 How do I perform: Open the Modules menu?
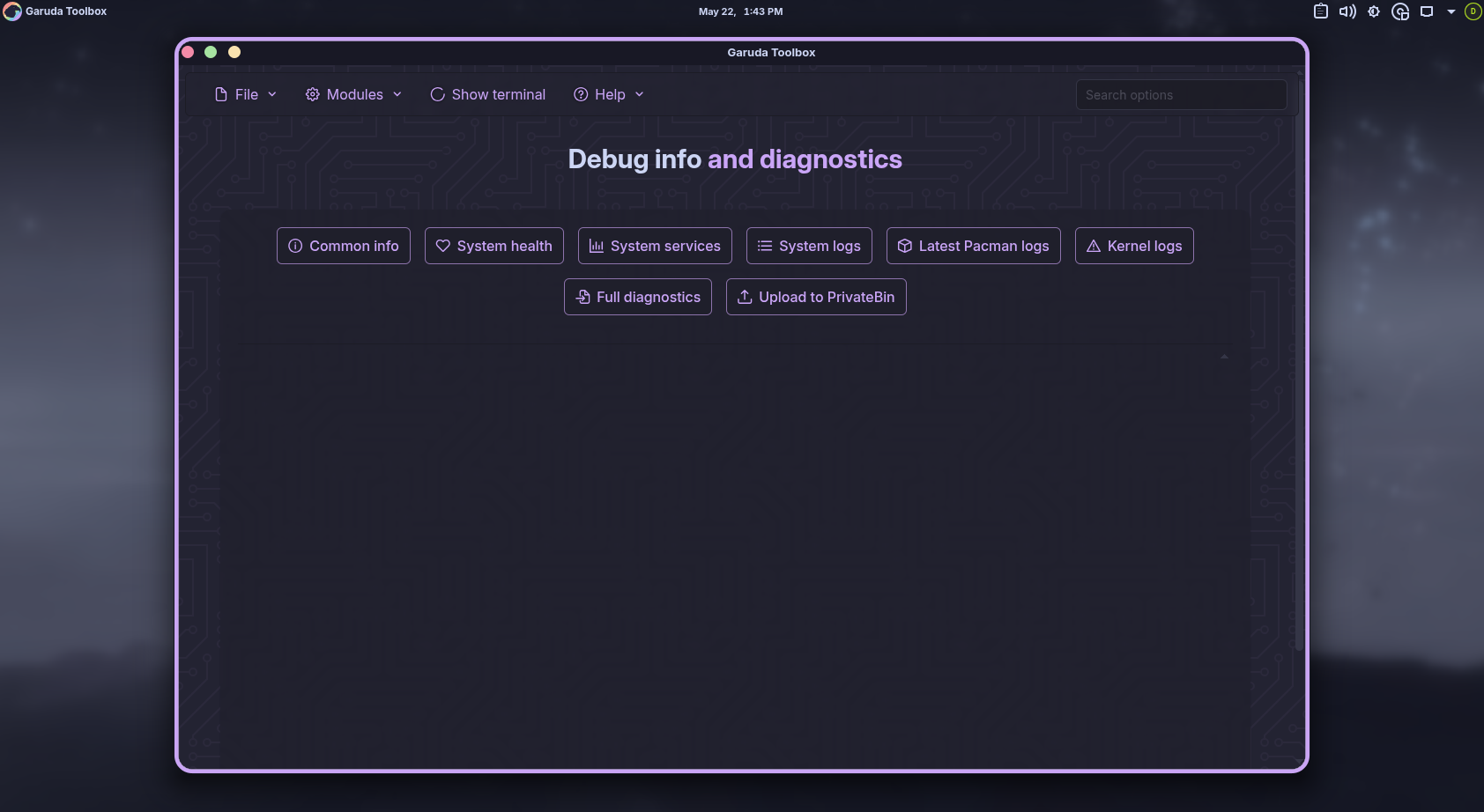353,94
